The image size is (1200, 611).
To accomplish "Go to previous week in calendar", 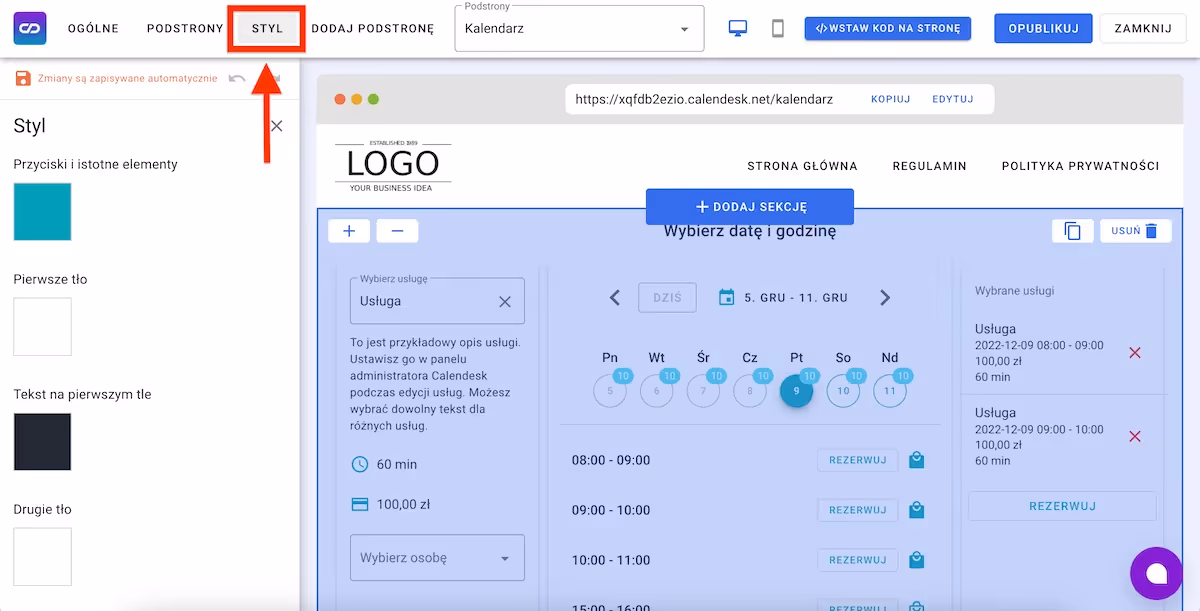I will [x=615, y=297].
